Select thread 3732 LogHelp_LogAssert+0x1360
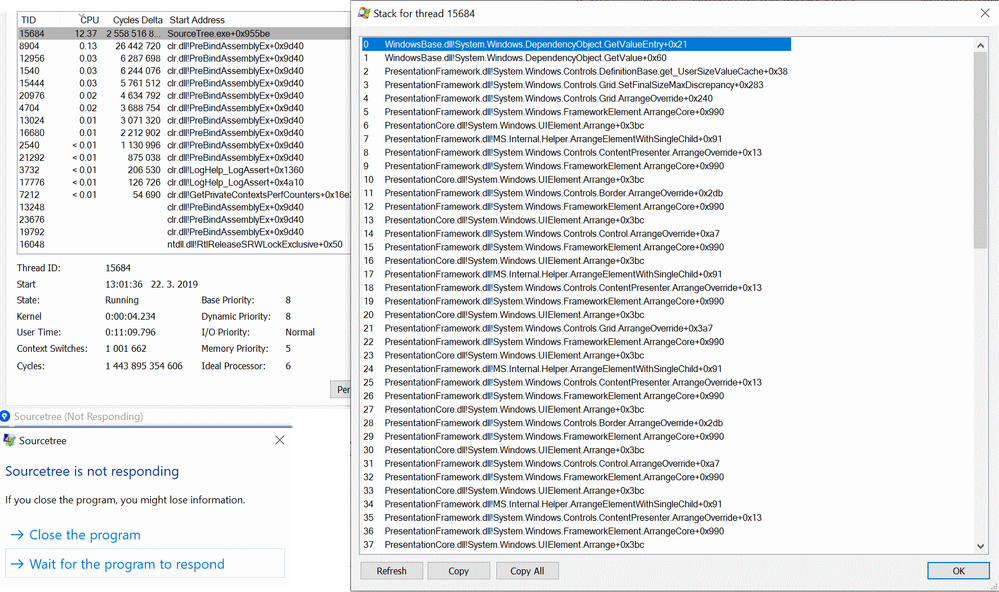This screenshot has height=592, width=999. pos(184,170)
